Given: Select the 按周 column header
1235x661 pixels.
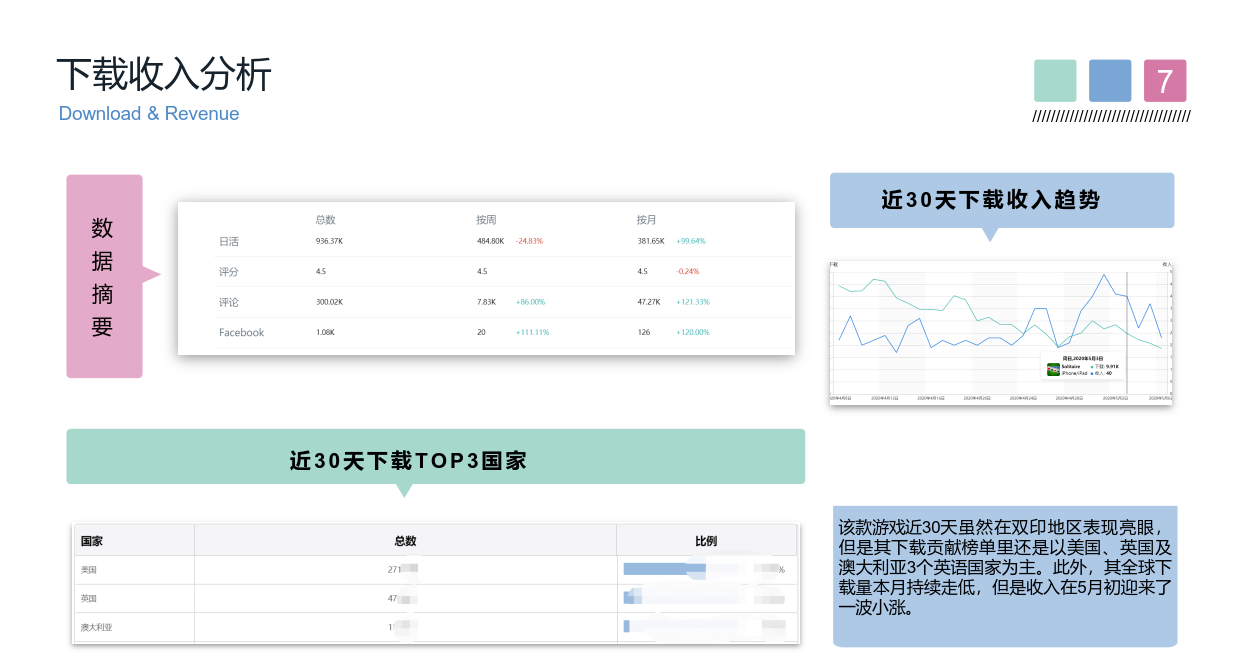Looking at the screenshot, I should click(486, 219).
